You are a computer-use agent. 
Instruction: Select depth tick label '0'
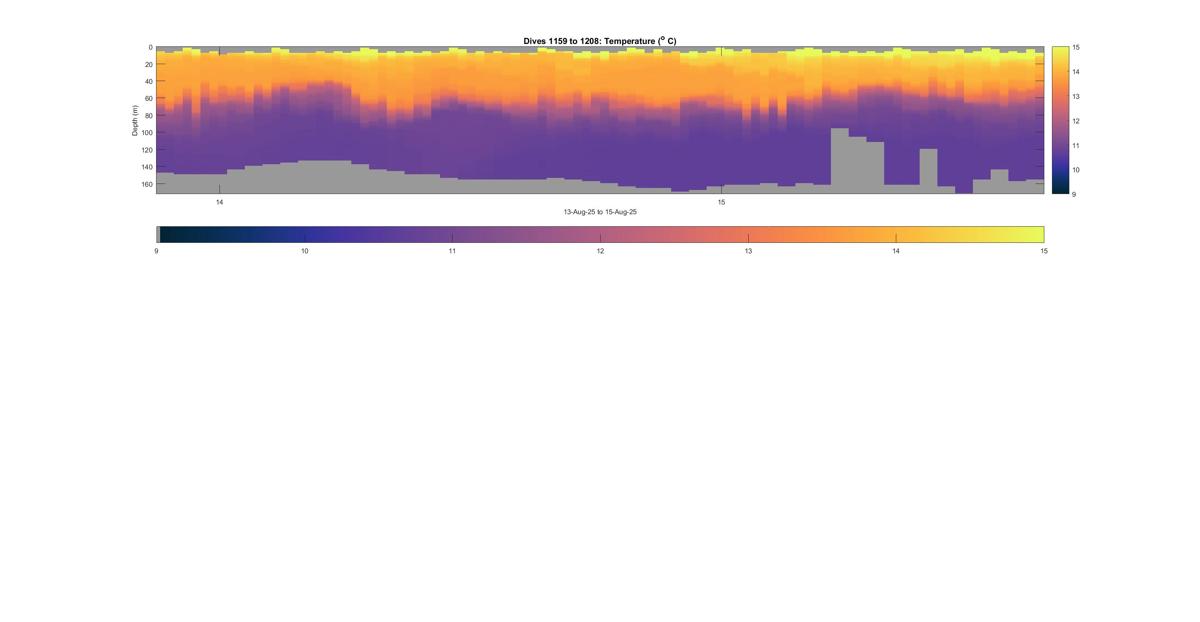[150, 47]
